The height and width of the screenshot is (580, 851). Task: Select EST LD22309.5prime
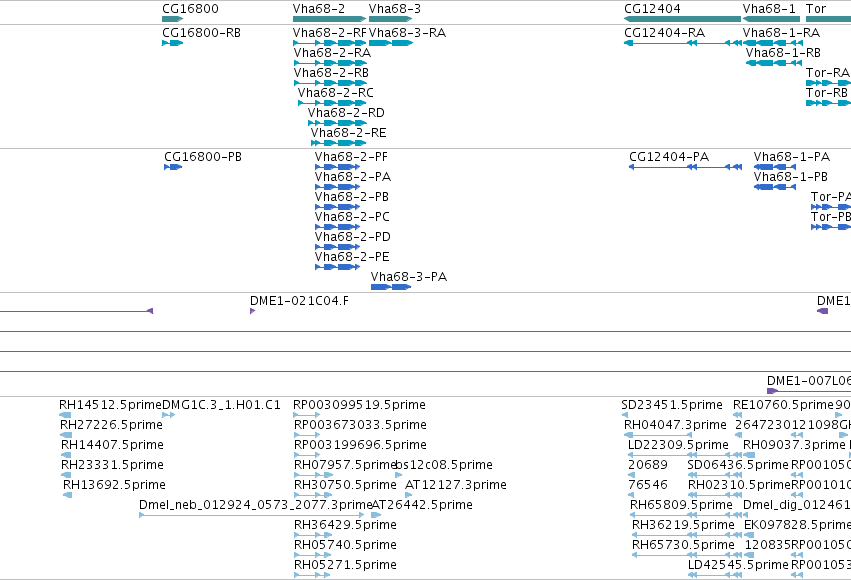pos(678,445)
